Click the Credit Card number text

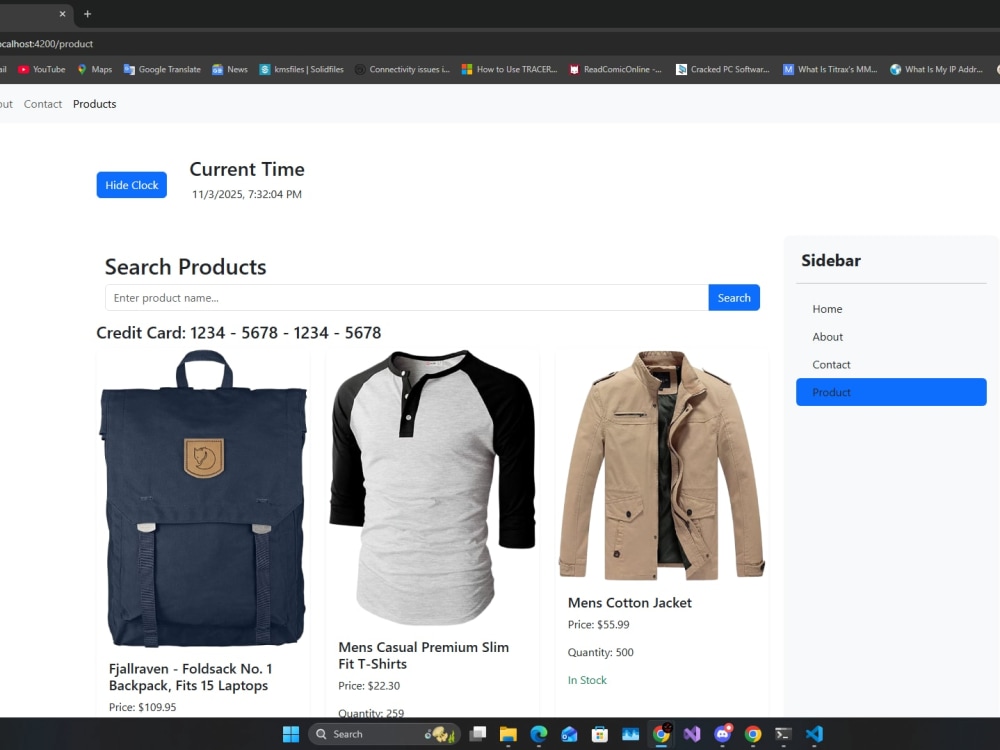tap(239, 333)
